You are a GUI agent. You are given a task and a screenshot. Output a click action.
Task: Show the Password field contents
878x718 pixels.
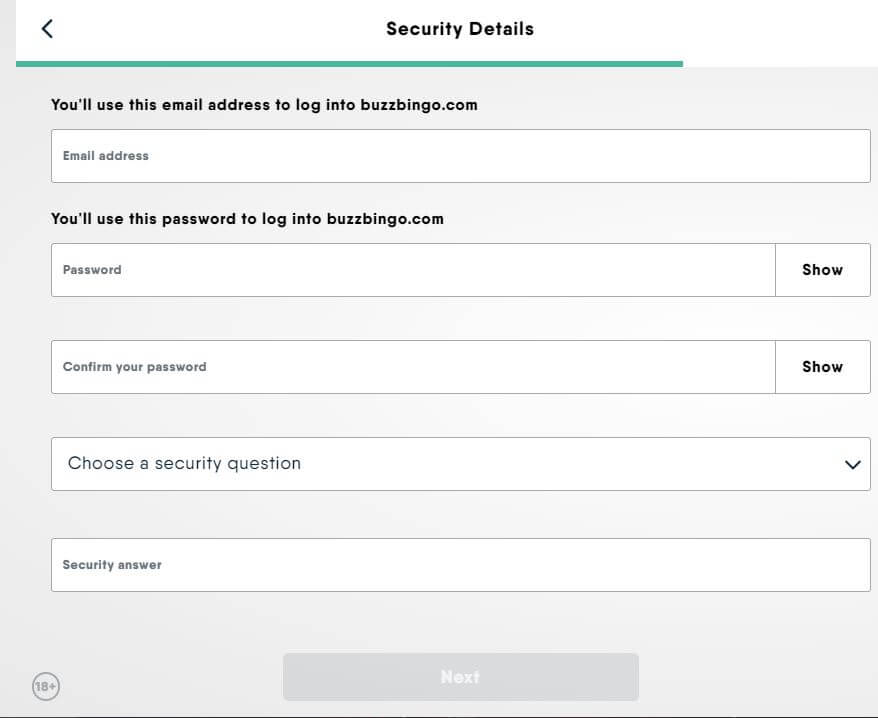click(x=823, y=270)
